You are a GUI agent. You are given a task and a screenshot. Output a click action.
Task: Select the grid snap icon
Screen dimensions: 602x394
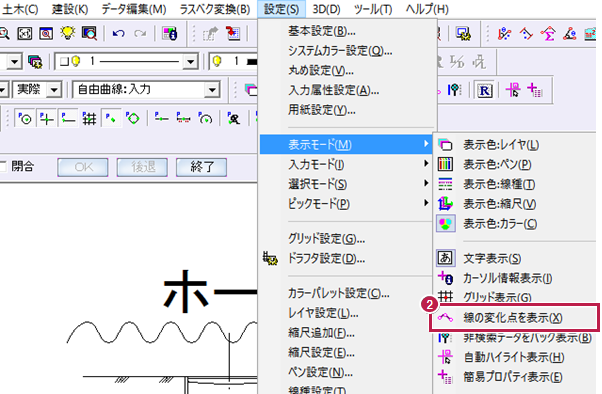tap(89, 119)
